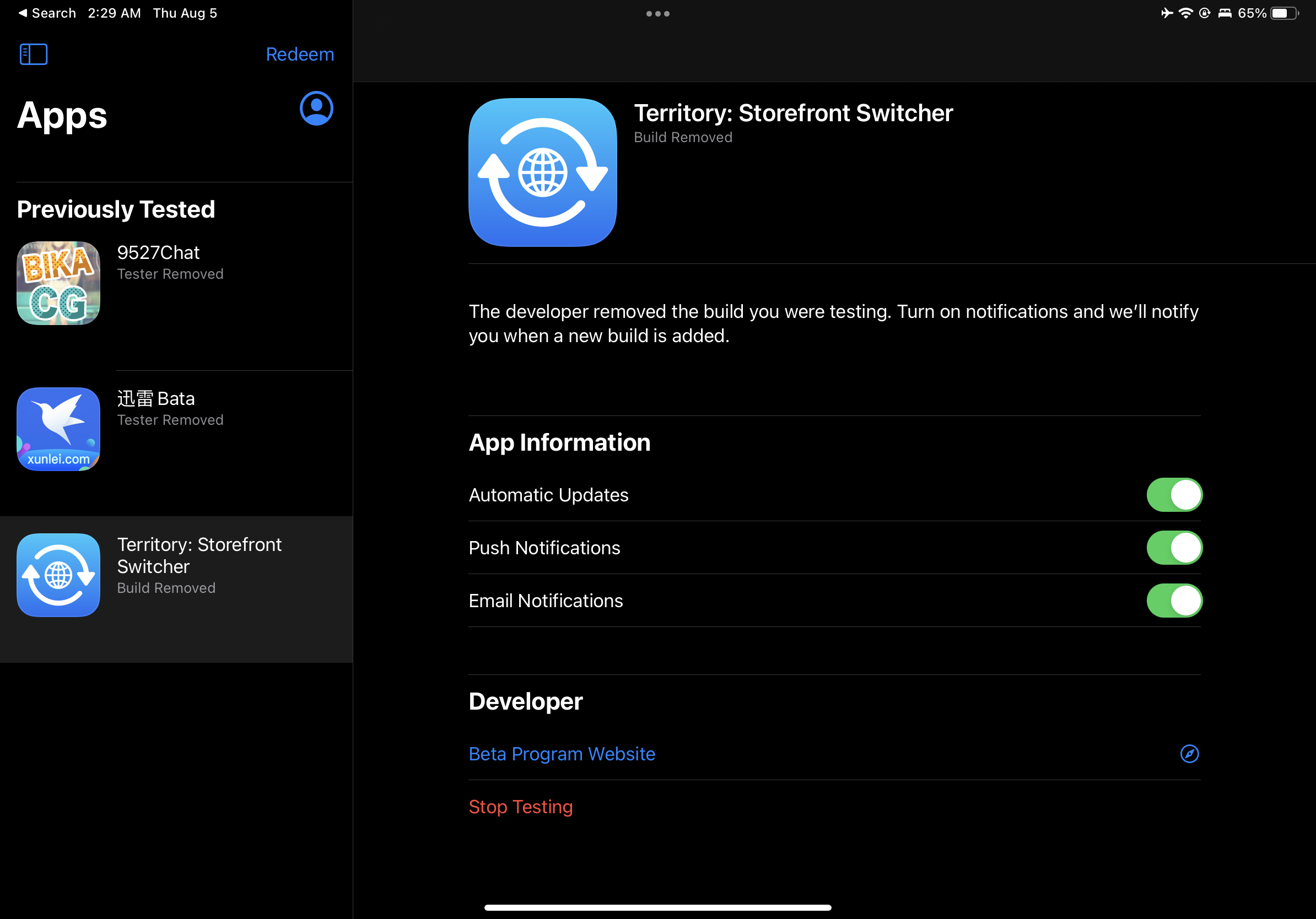Screen dimensions: 1316x919
Task: Open Beta Program Website link
Action: [x=562, y=754]
